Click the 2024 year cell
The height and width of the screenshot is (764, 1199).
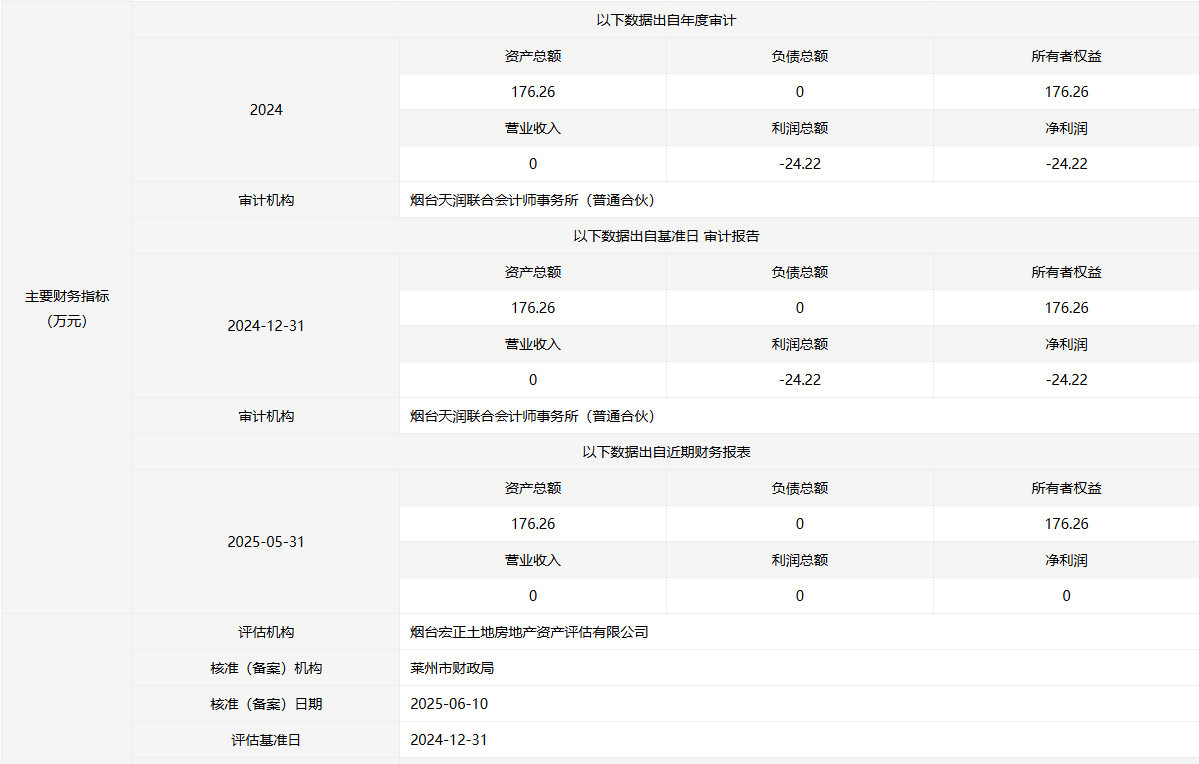pyautogui.click(x=266, y=110)
